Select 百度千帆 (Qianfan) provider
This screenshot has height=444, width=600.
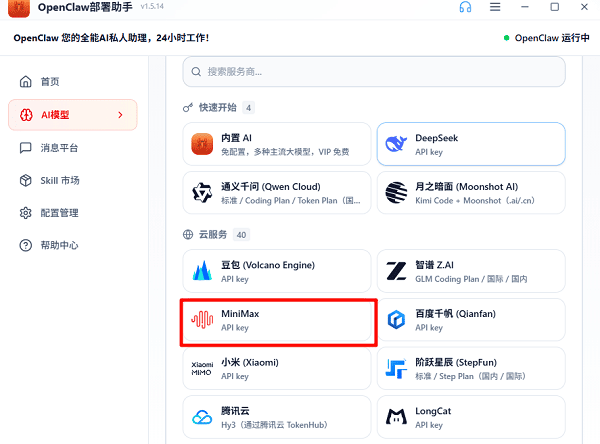(471, 320)
